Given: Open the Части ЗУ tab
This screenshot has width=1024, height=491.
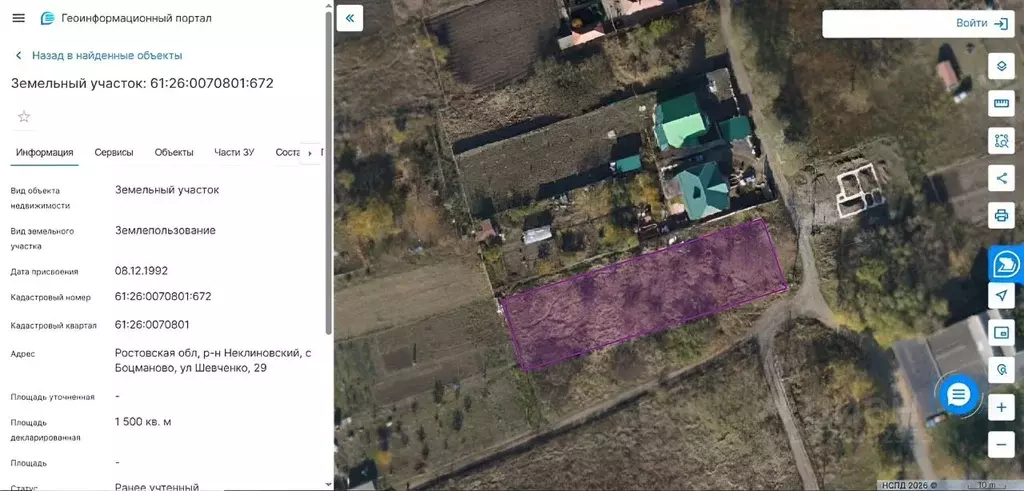Looking at the screenshot, I should click(234, 152).
